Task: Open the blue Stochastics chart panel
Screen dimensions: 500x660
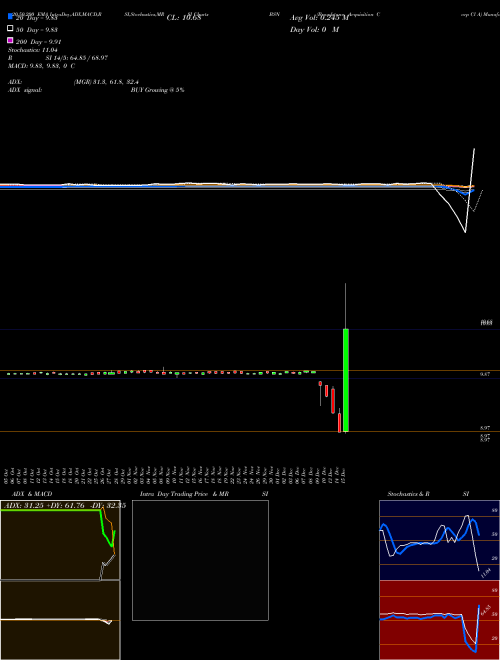Action: (x=439, y=540)
